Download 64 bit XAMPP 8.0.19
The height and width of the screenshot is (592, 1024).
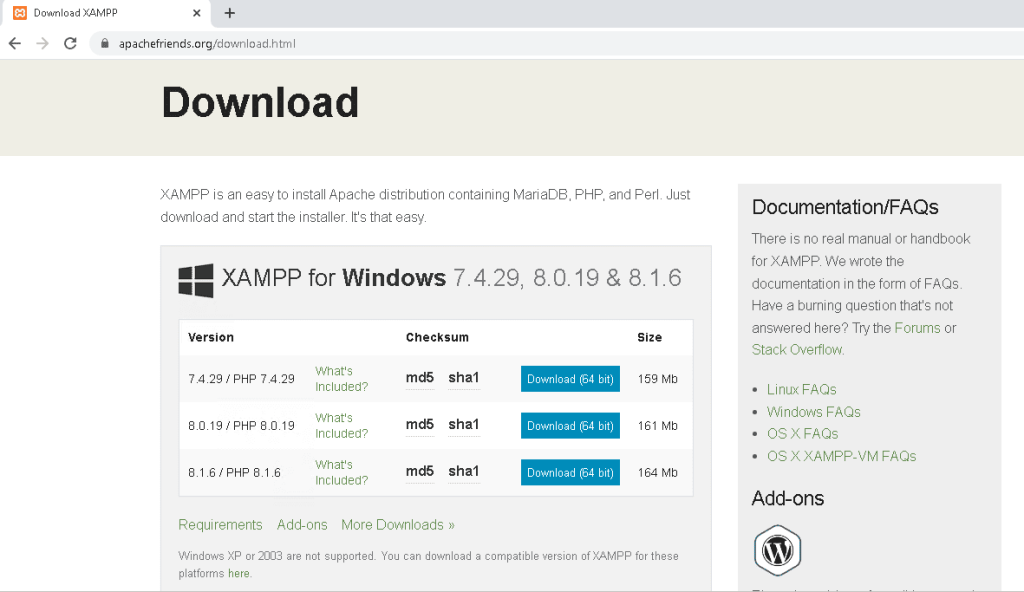(x=570, y=426)
